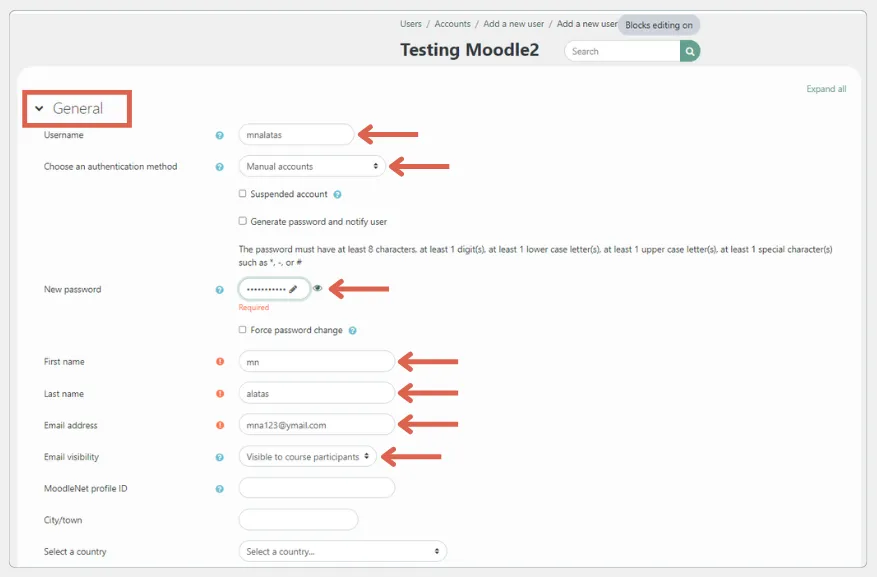Go to Accounts in the breadcrumb

[452, 23]
